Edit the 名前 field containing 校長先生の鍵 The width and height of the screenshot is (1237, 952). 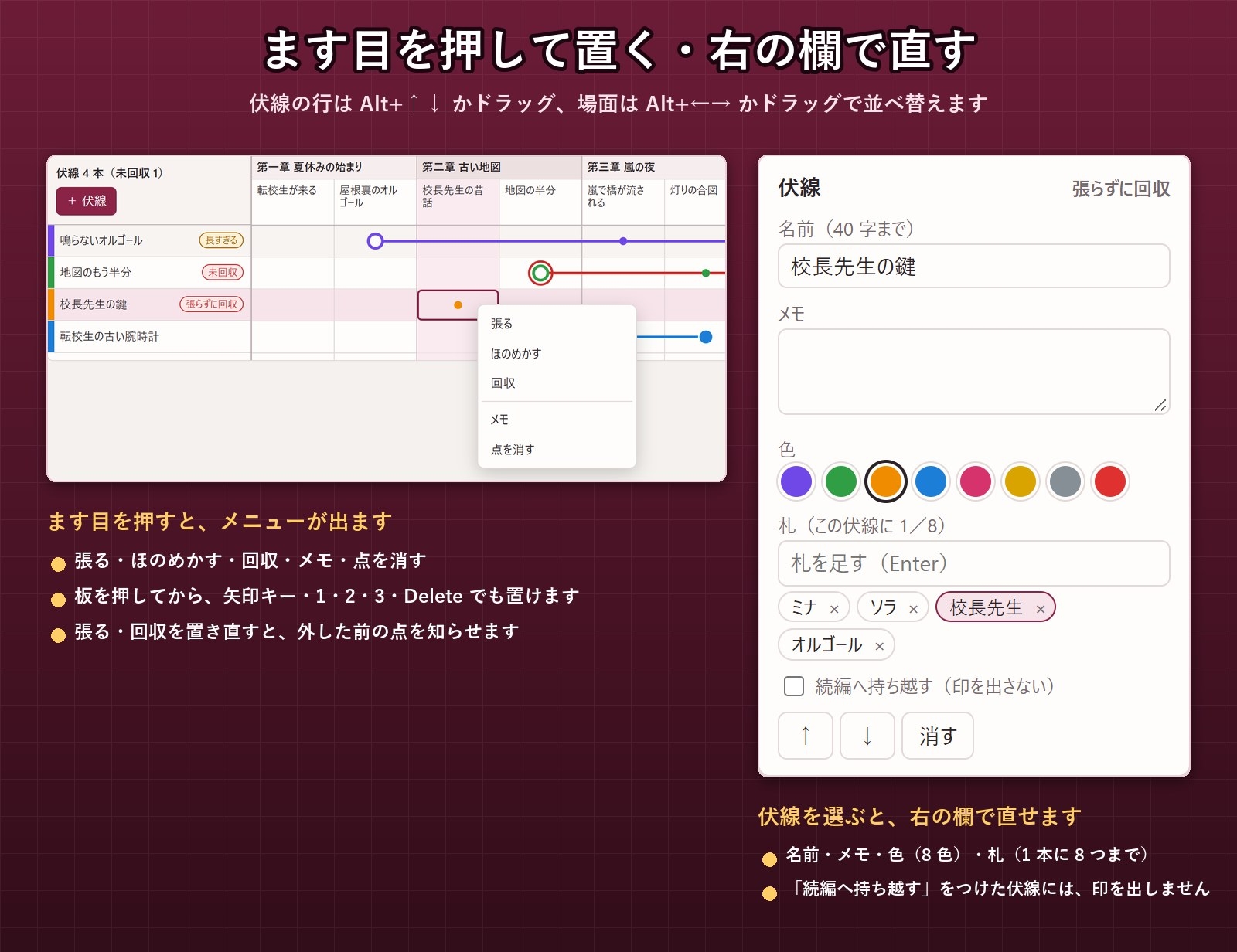coord(973,267)
